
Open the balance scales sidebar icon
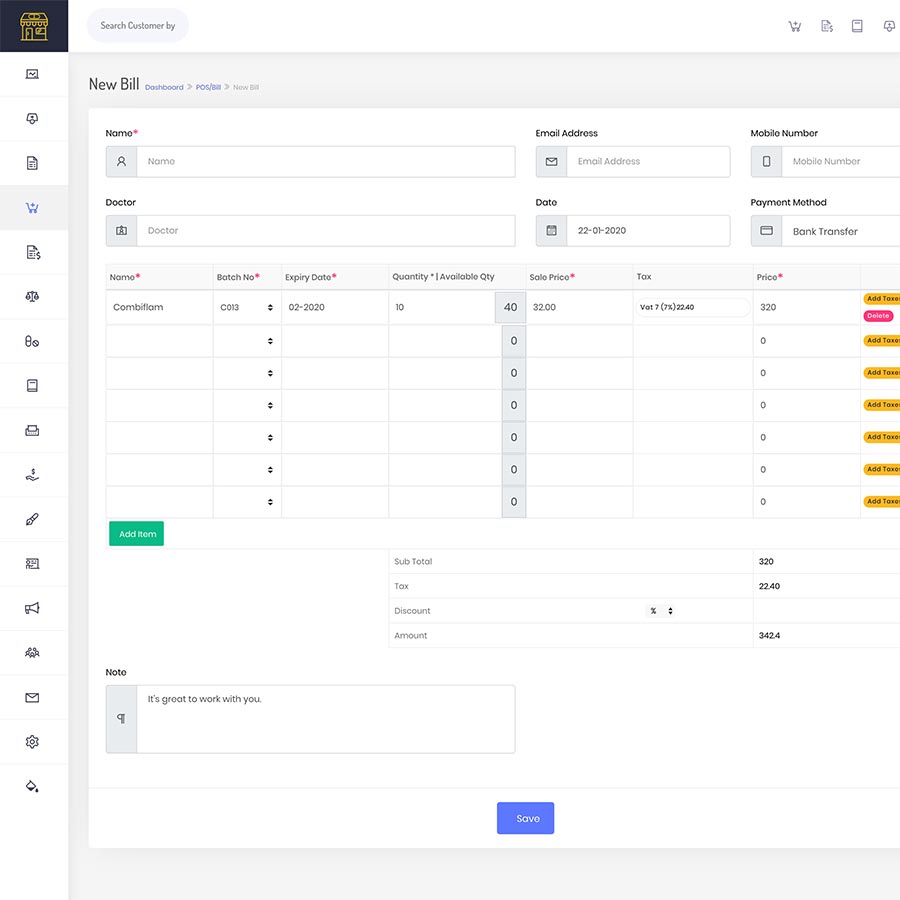tap(32, 297)
